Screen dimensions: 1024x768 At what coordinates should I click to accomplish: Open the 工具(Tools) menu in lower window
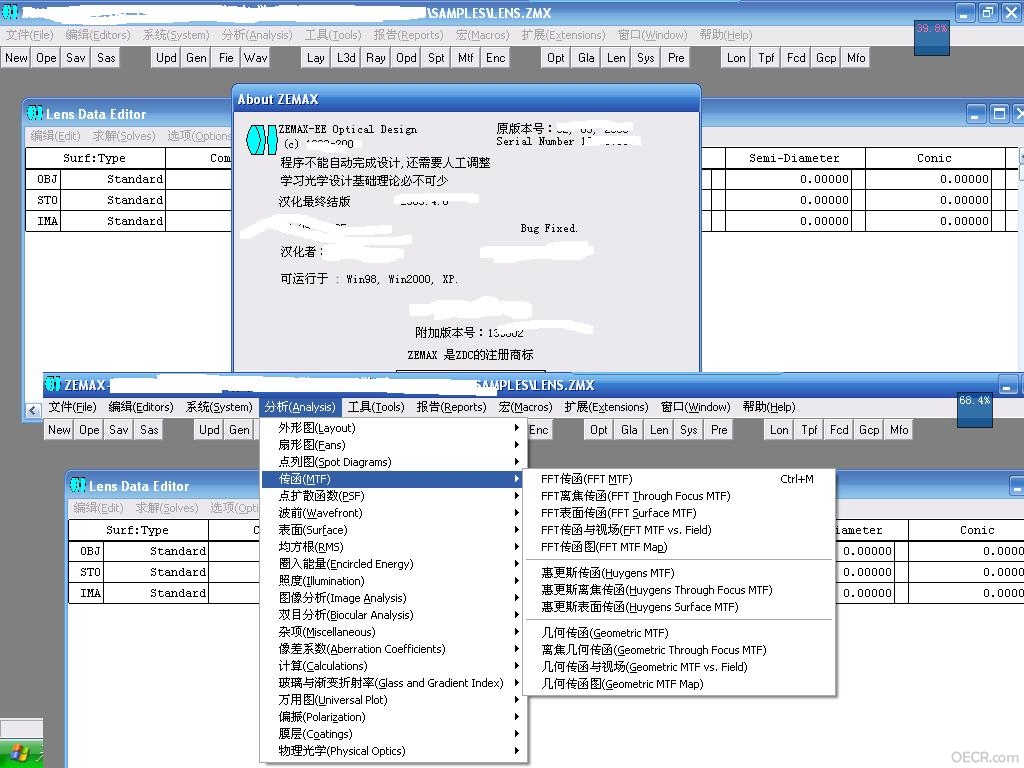[376, 407]
